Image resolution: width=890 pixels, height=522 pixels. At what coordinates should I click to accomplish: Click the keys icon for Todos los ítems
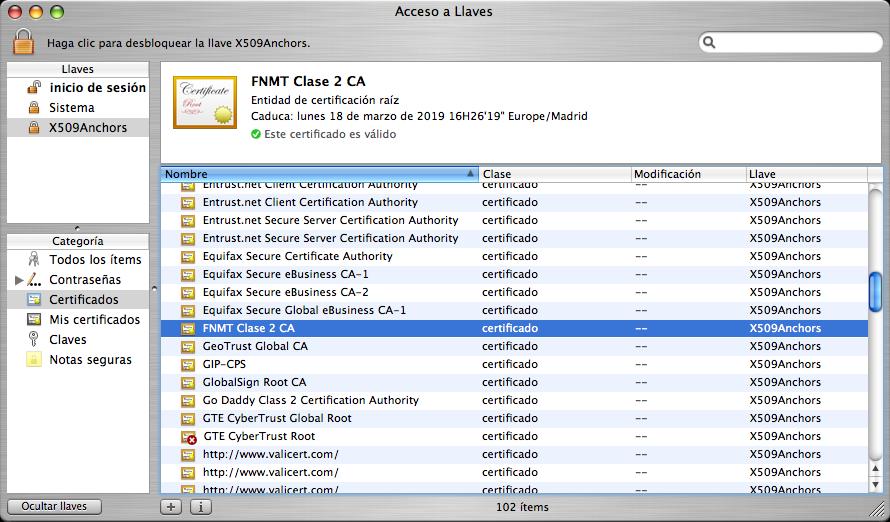coord(34,259)
